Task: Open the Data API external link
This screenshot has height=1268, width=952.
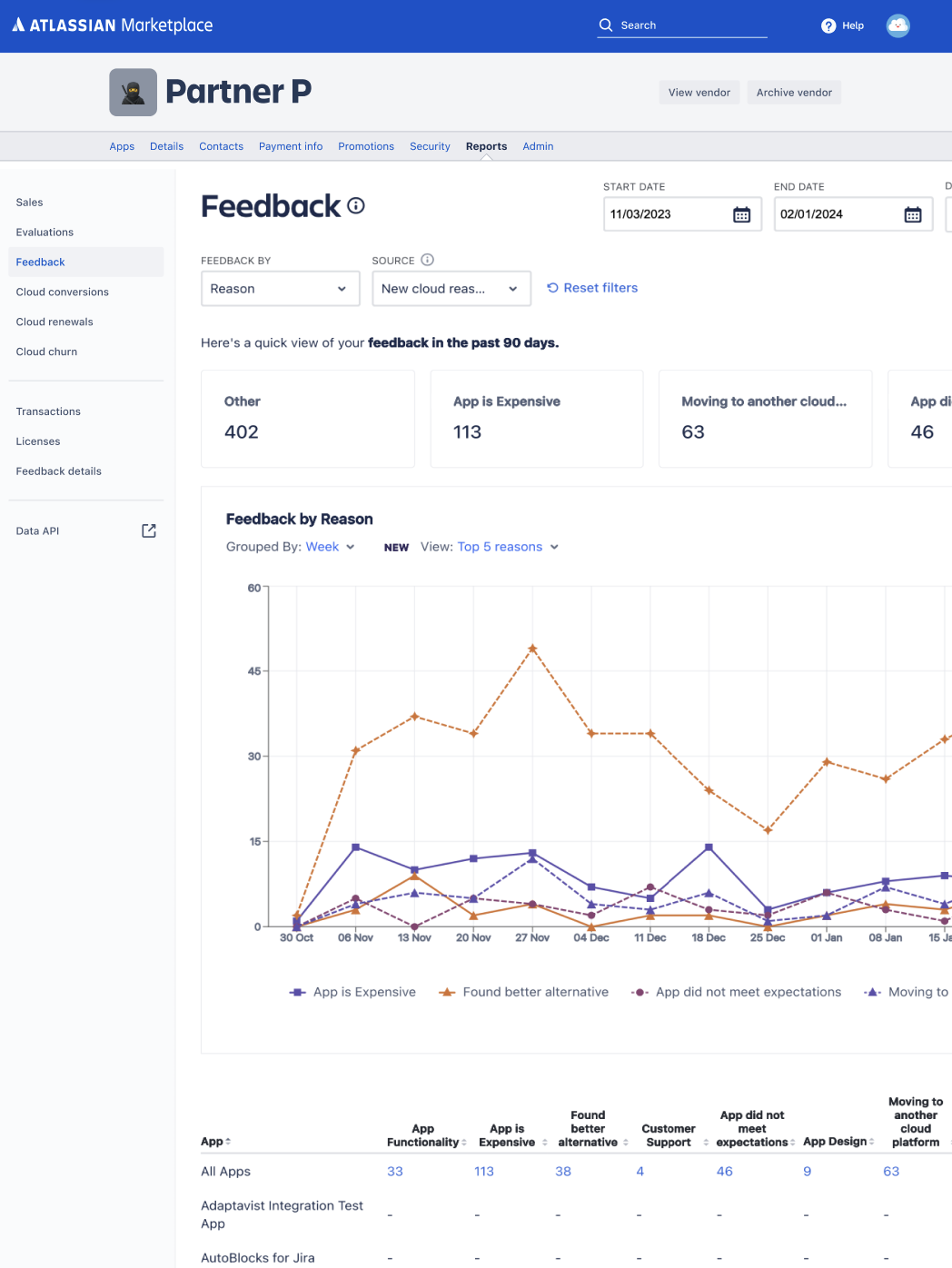Action: (148, 530)
